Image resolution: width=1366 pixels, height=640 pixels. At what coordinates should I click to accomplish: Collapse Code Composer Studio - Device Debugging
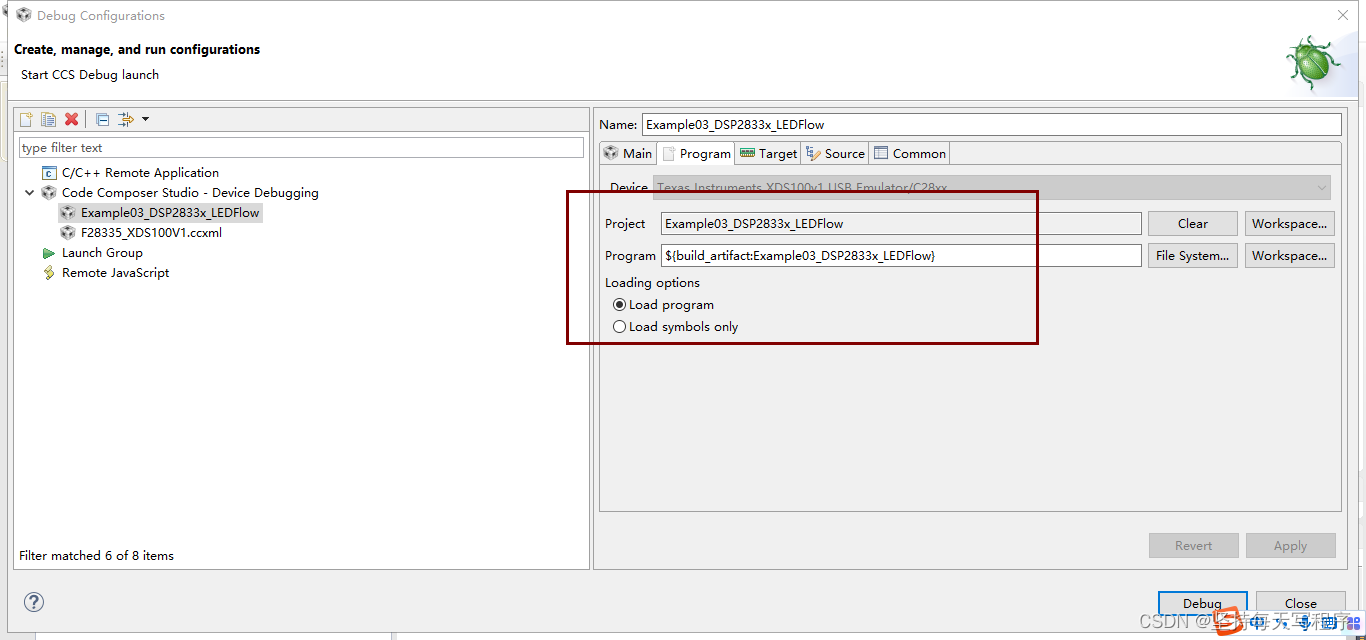[x=29, y=192]
